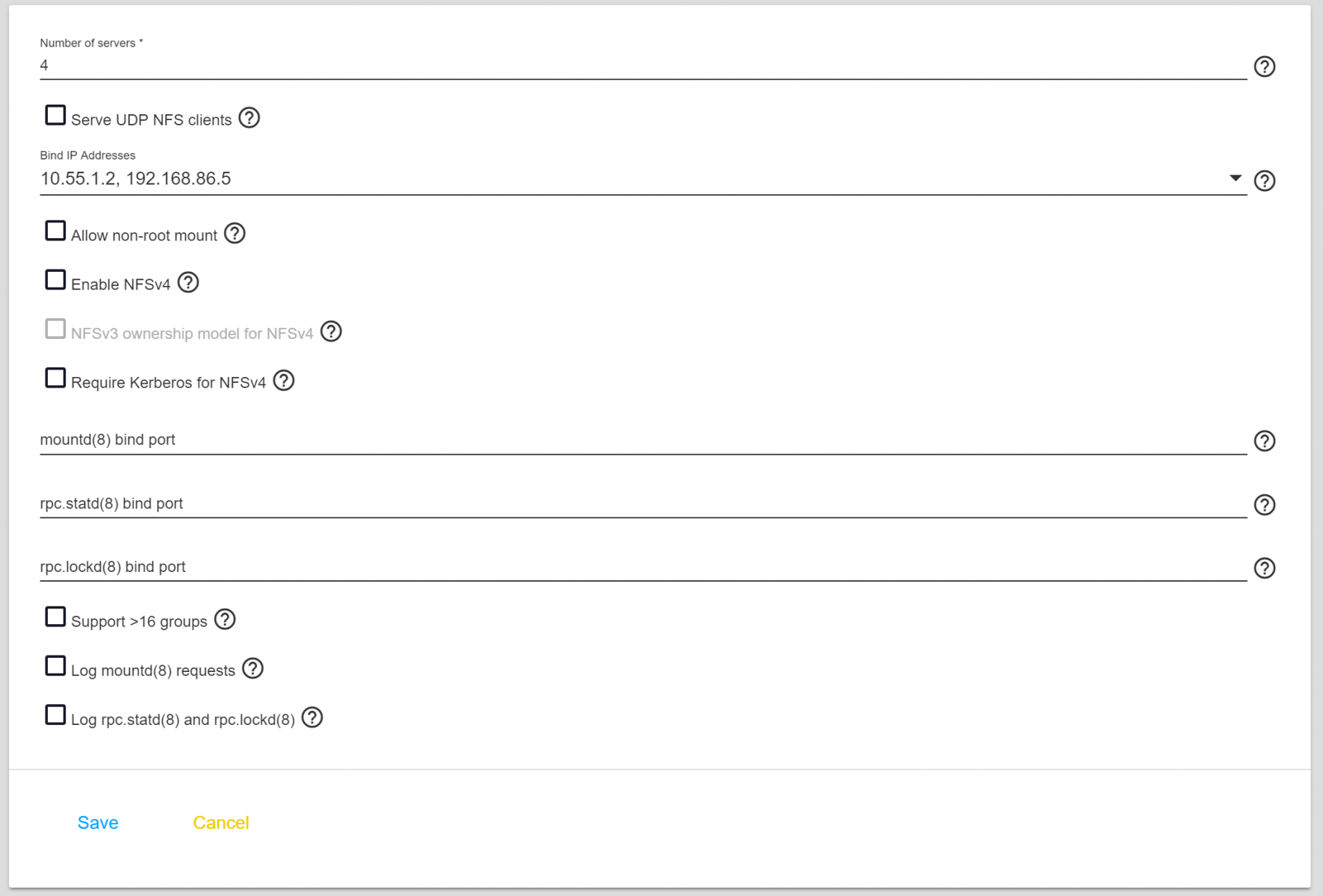Toggle Allow non-root mount checkbox
The height and width of the screenshot is (896, 1323).
tap(55, 231)
